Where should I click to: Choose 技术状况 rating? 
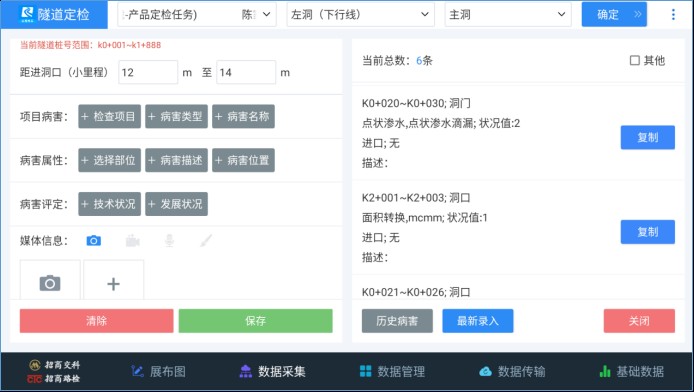point(109,204)
